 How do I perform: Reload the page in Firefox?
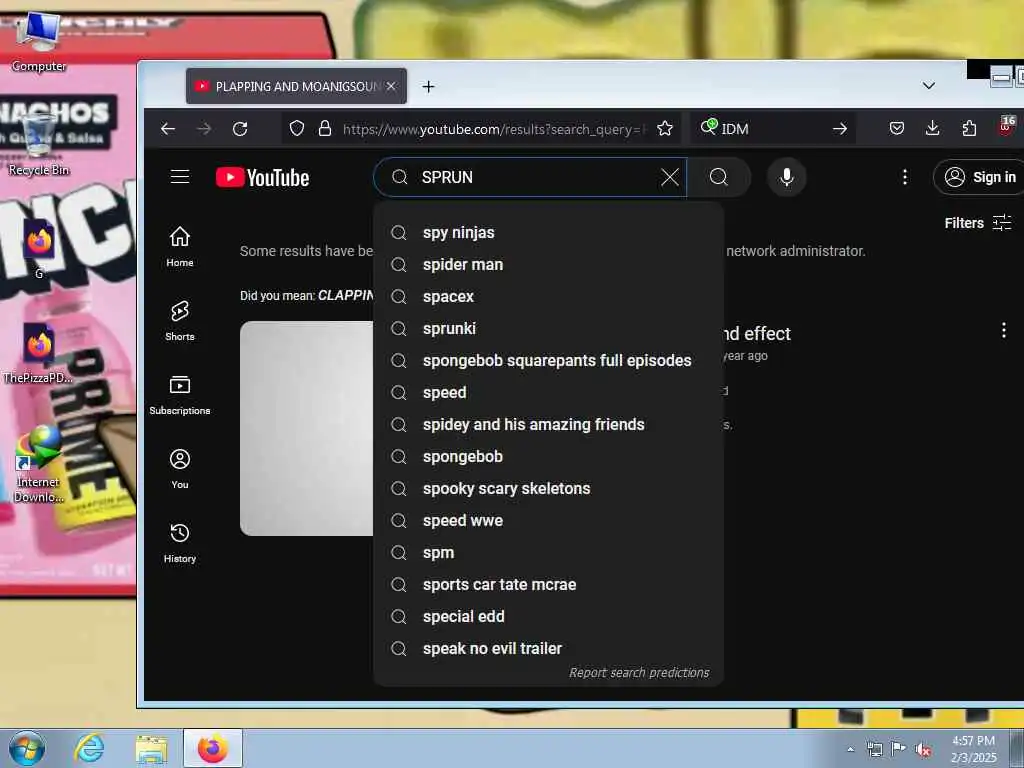pyautogui.click(x=240, y=129)
